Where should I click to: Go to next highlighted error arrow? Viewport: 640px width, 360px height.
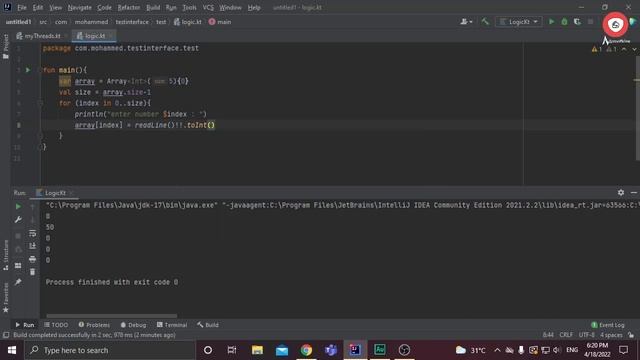(x=634, y=49)
